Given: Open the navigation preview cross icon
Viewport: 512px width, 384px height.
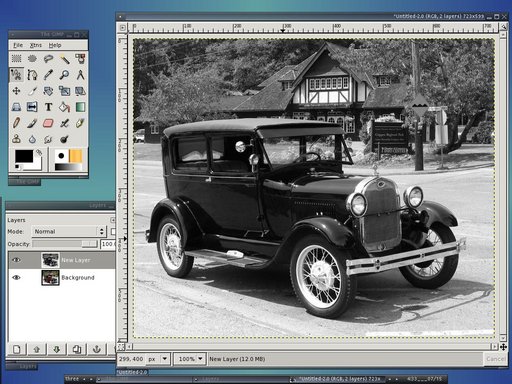Looking at the screenshot, I should 503,347.
